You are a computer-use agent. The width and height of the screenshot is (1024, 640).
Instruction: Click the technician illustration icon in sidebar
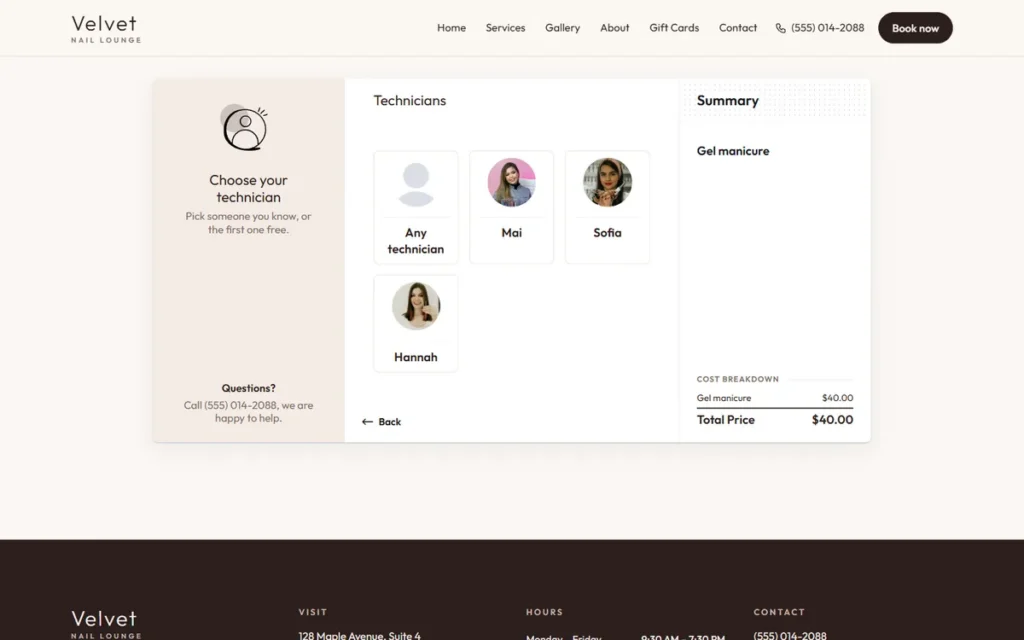244,127
